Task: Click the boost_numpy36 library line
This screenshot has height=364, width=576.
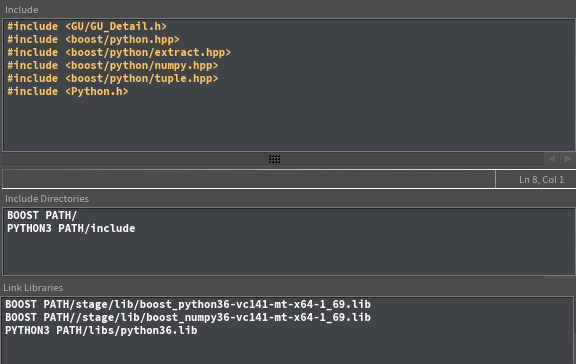Action: click(x=188, y=317)
